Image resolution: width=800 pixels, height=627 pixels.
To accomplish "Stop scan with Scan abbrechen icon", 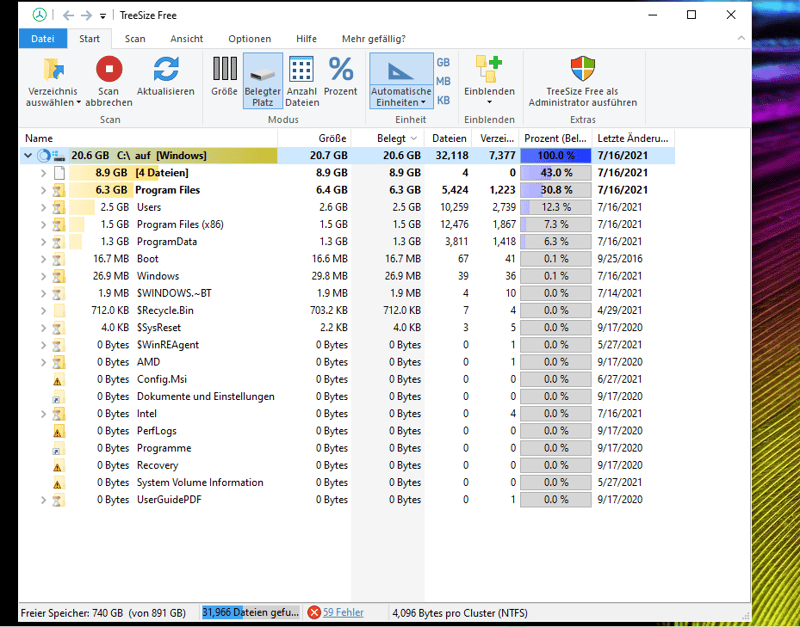I will (x=108, y=69).
